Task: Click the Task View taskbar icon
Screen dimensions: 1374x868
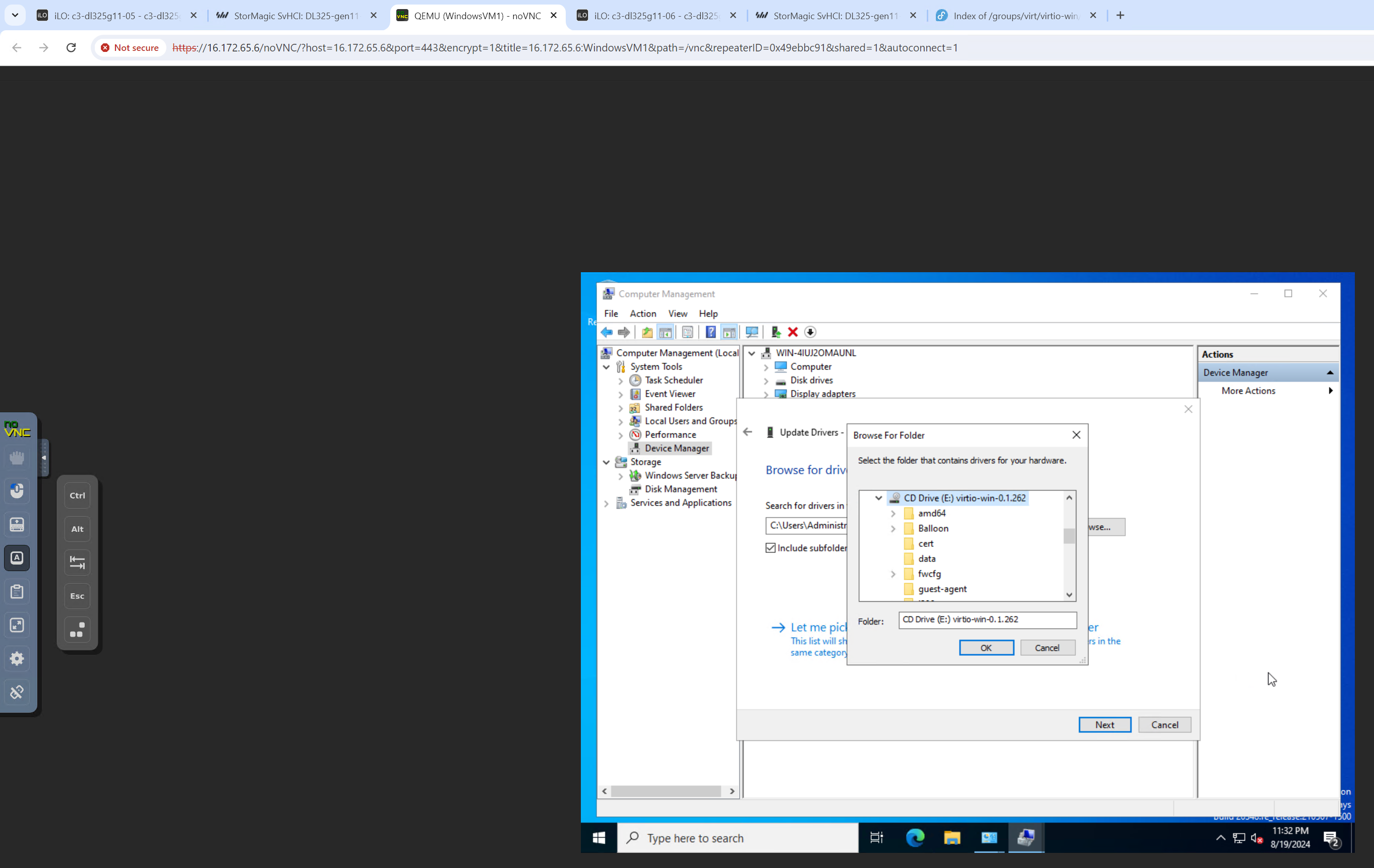Action: 877,838
